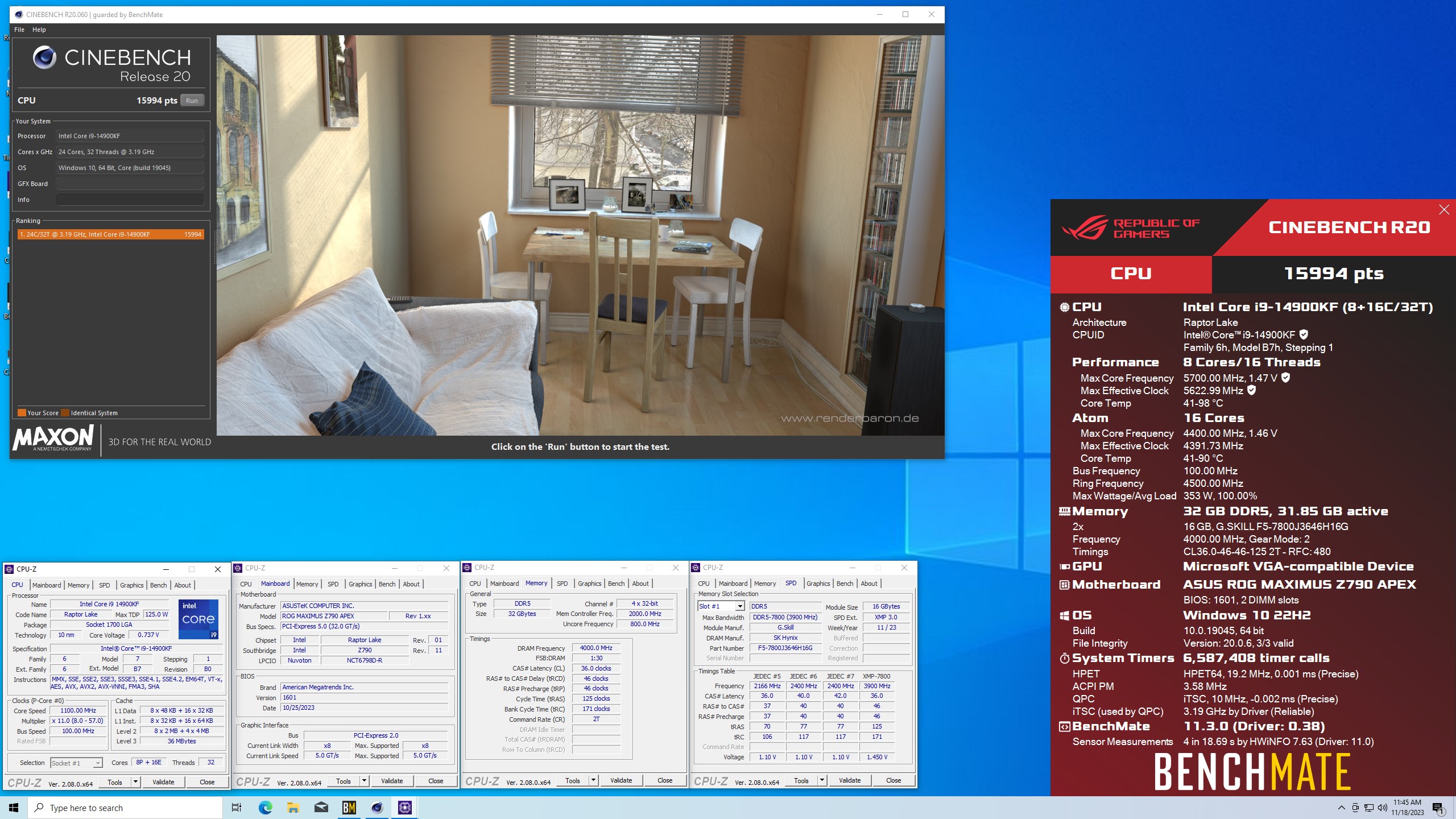
Task: Switch to CPU-Z via its purple taskbar icon
Action: pyautogui.click(x=404, y=808)
